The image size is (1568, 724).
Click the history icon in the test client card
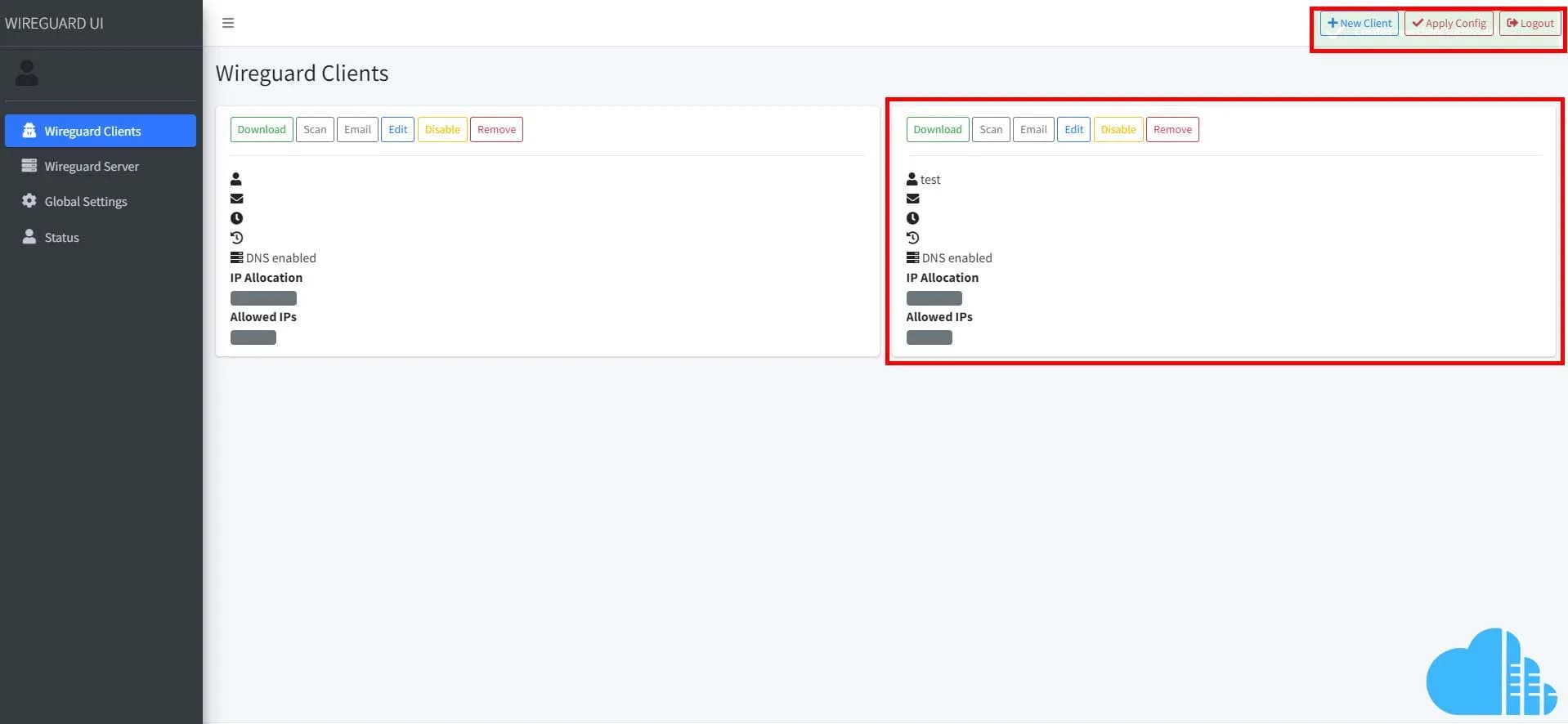[913, 238]
